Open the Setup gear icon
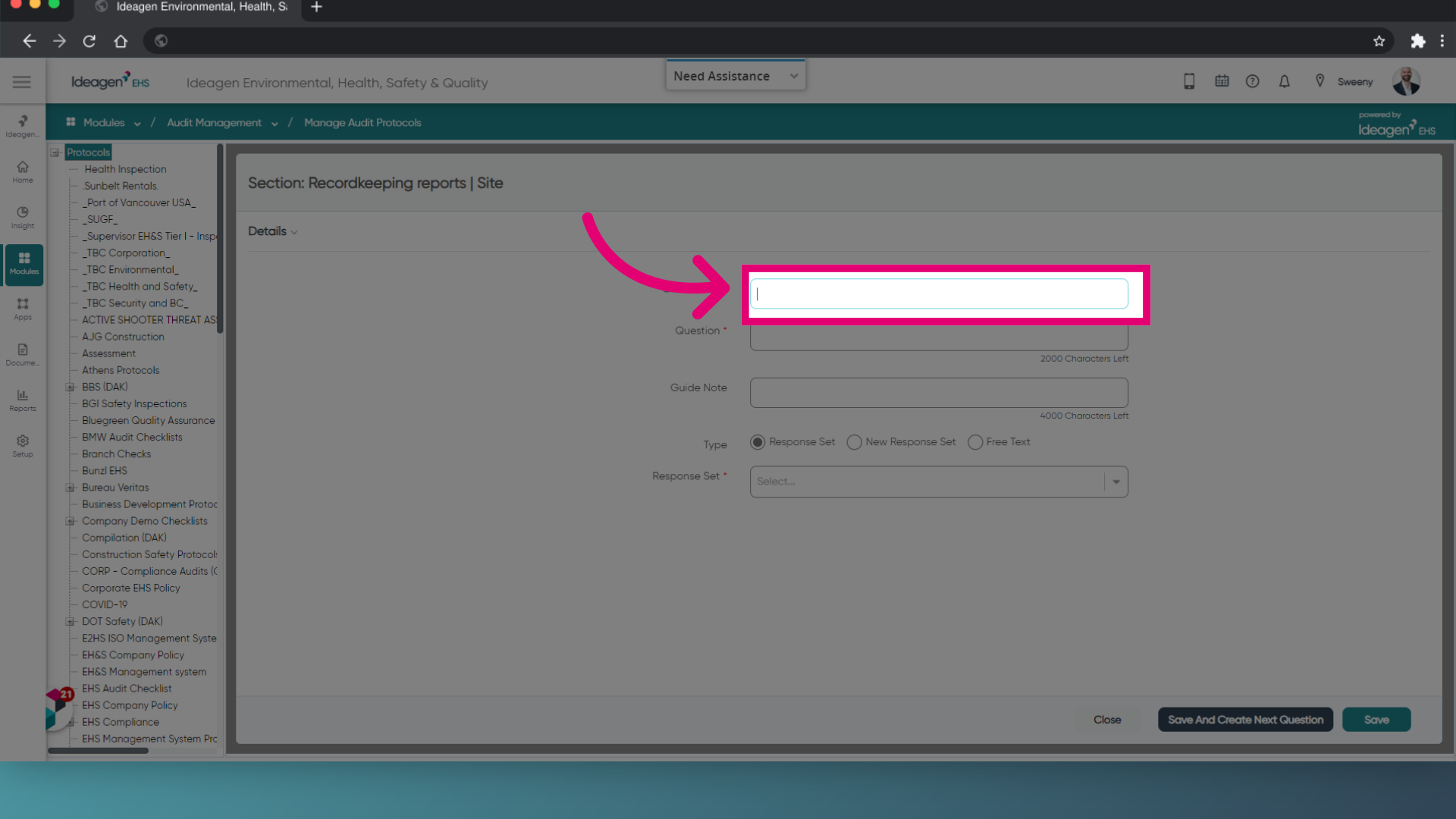This screenshot has height=819, width=1456. coord(23,446)
